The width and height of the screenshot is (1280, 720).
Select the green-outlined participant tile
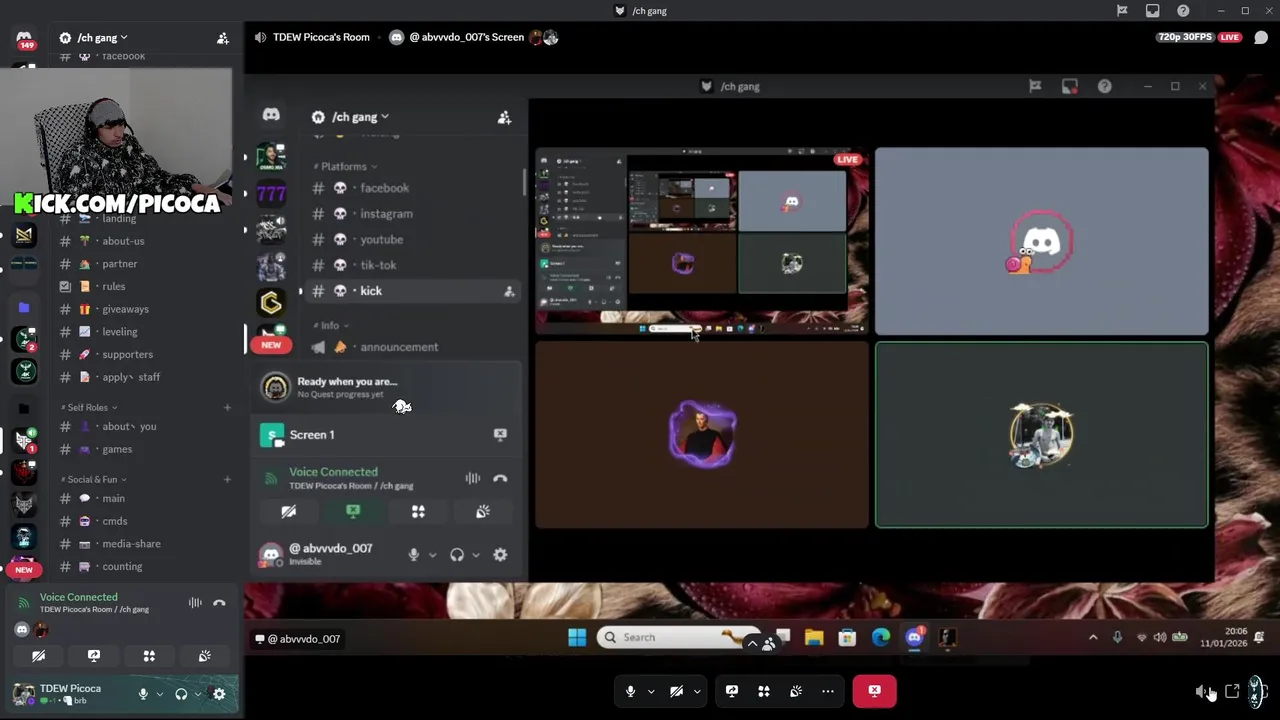1041,435
